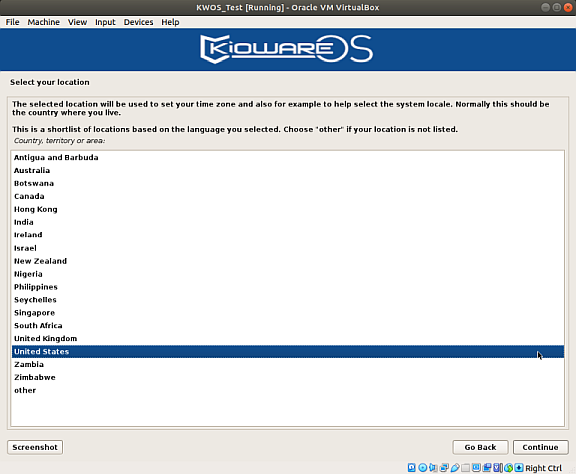Viewport: 576px width, 474px height.
Task: Choose Hong Kong as location
Action: coord(288,209)
